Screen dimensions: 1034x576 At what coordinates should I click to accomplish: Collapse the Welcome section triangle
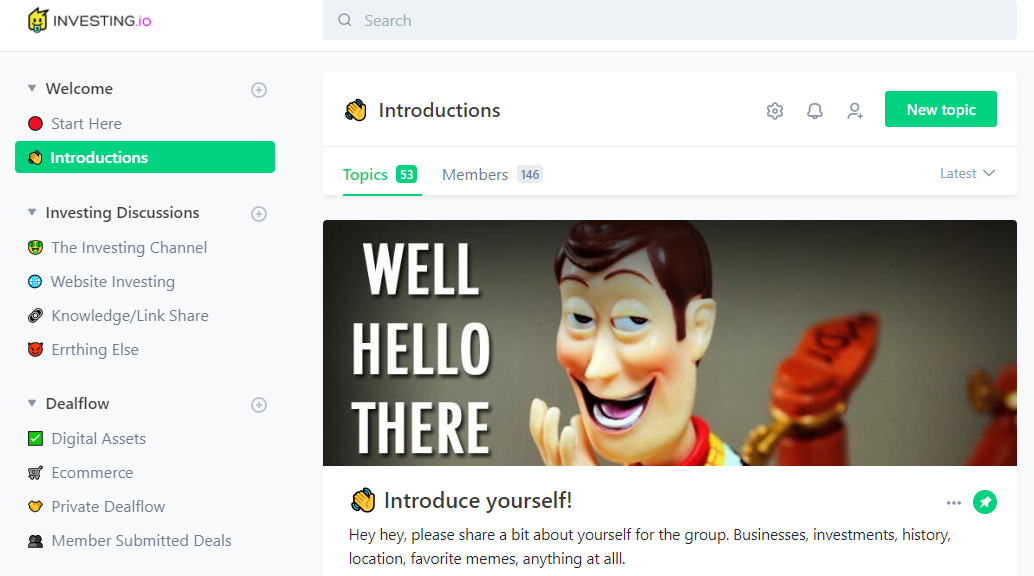(32, 88)
